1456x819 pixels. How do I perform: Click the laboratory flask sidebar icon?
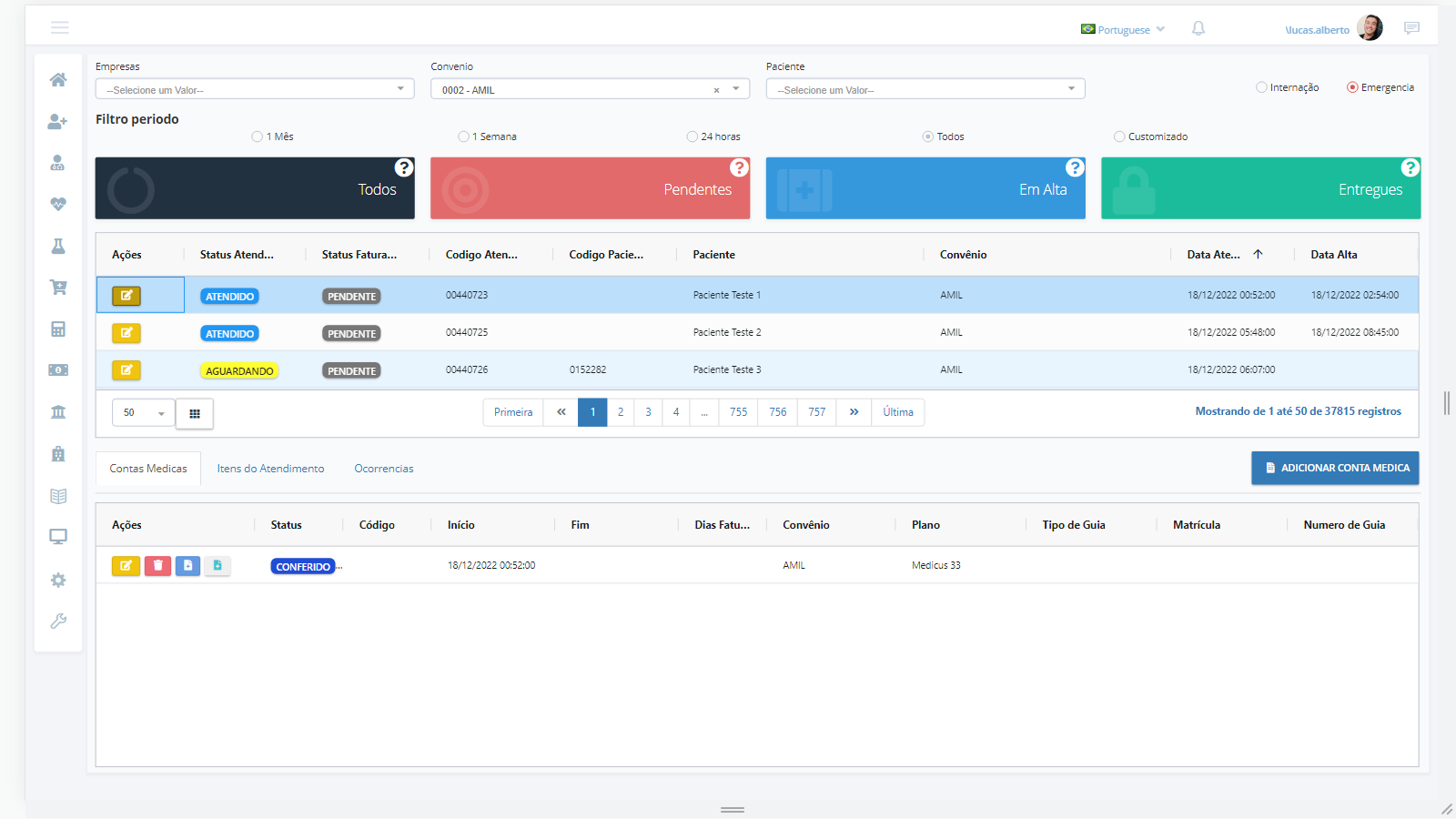(x=58, y=247)
